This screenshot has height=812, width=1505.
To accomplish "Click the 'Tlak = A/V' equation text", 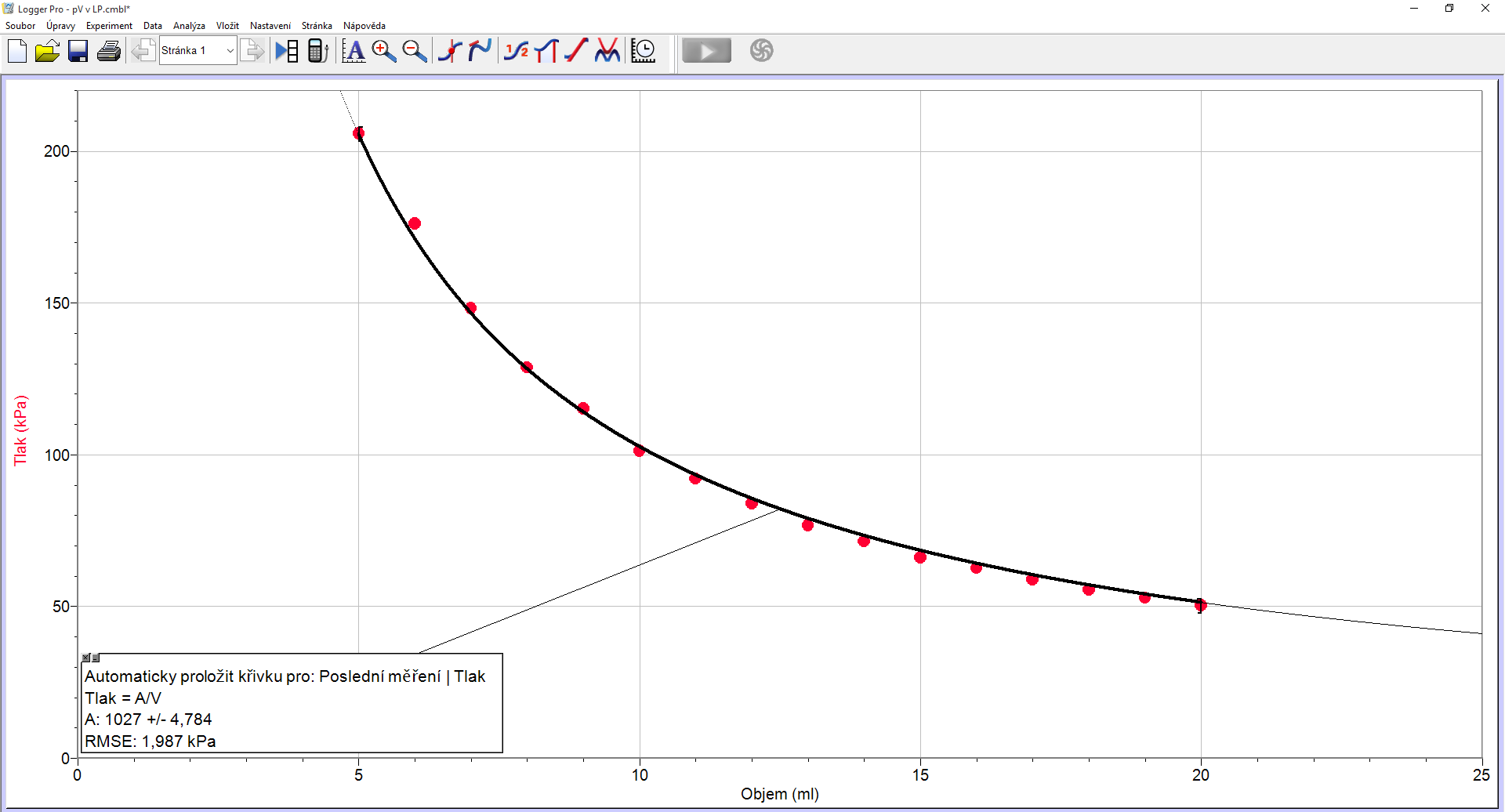I will (x=123, y=698).
